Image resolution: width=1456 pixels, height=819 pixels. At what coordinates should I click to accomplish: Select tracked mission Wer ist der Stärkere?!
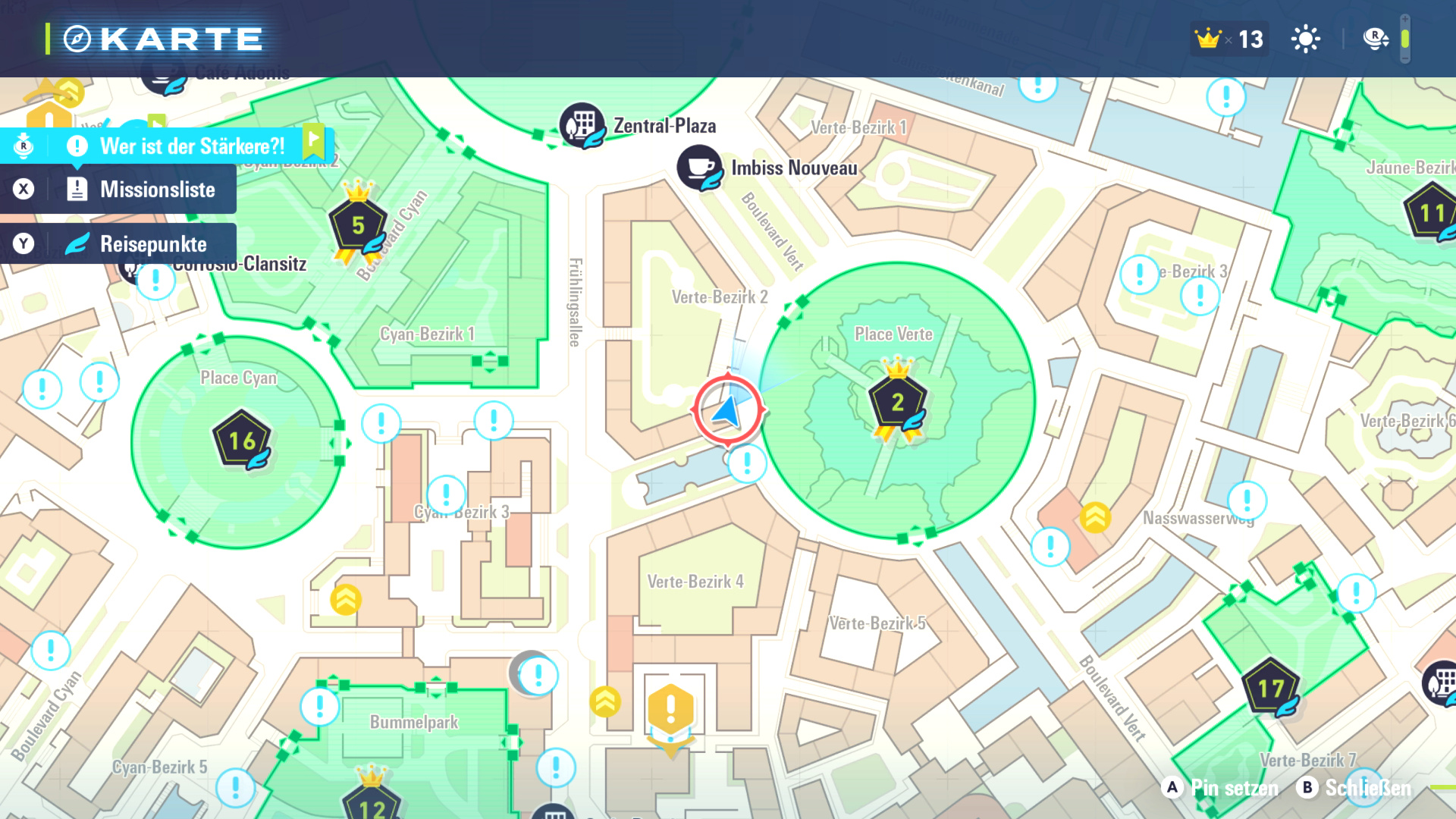tap(191, 146)
